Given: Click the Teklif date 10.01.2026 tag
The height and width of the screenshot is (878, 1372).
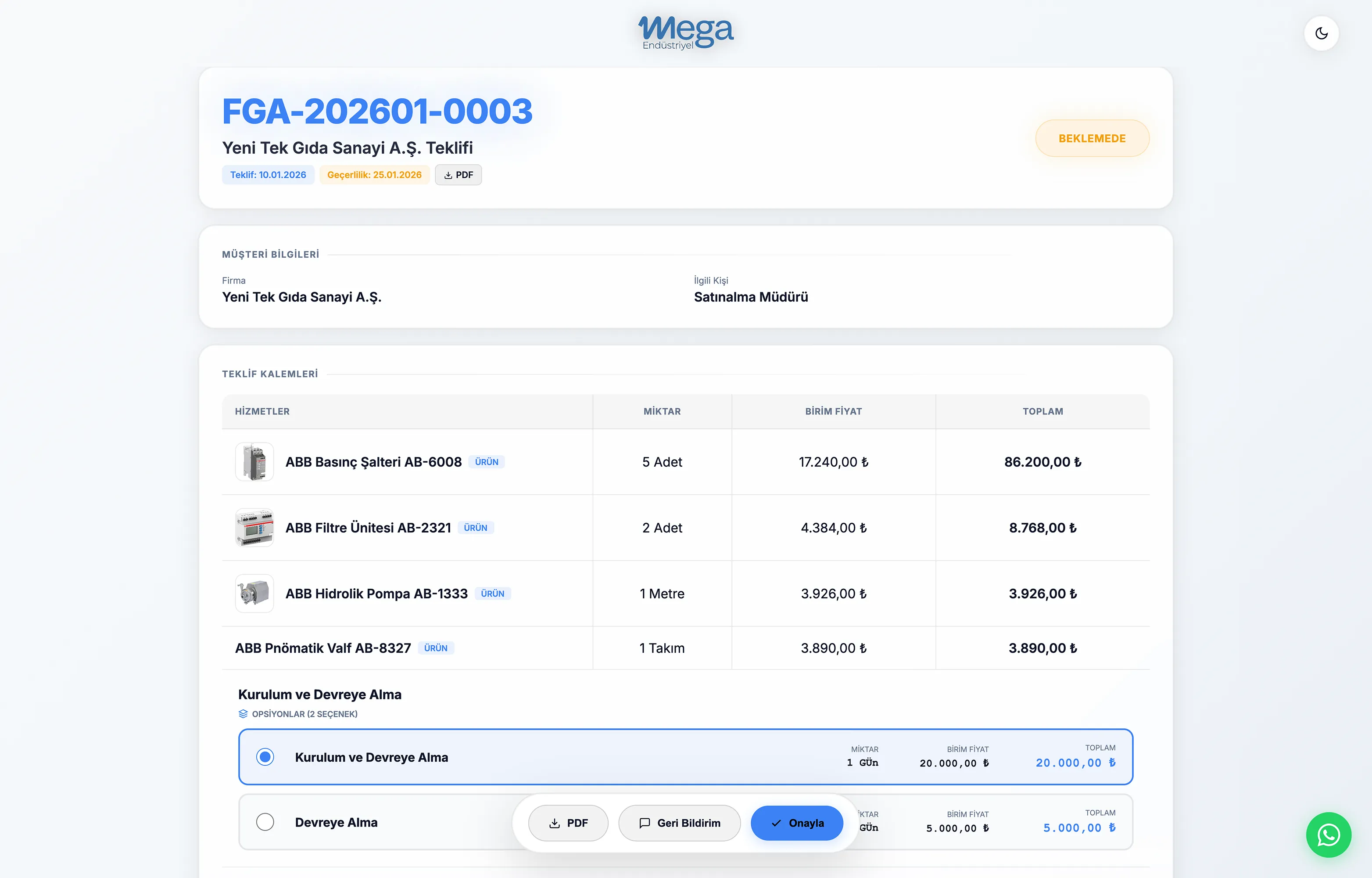Looking at the screenshot, I should [268, 175].
